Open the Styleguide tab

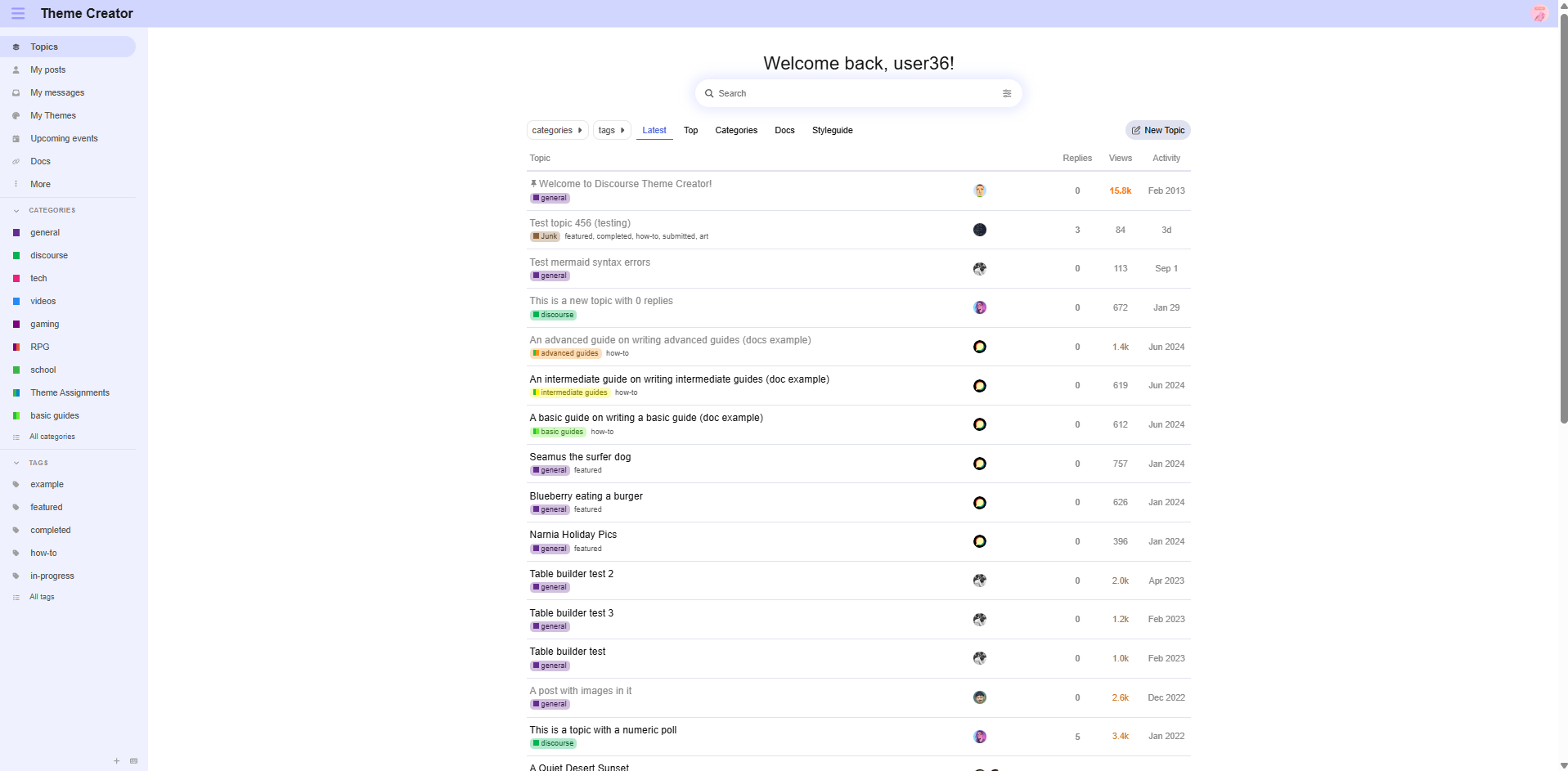coord(832,131)
